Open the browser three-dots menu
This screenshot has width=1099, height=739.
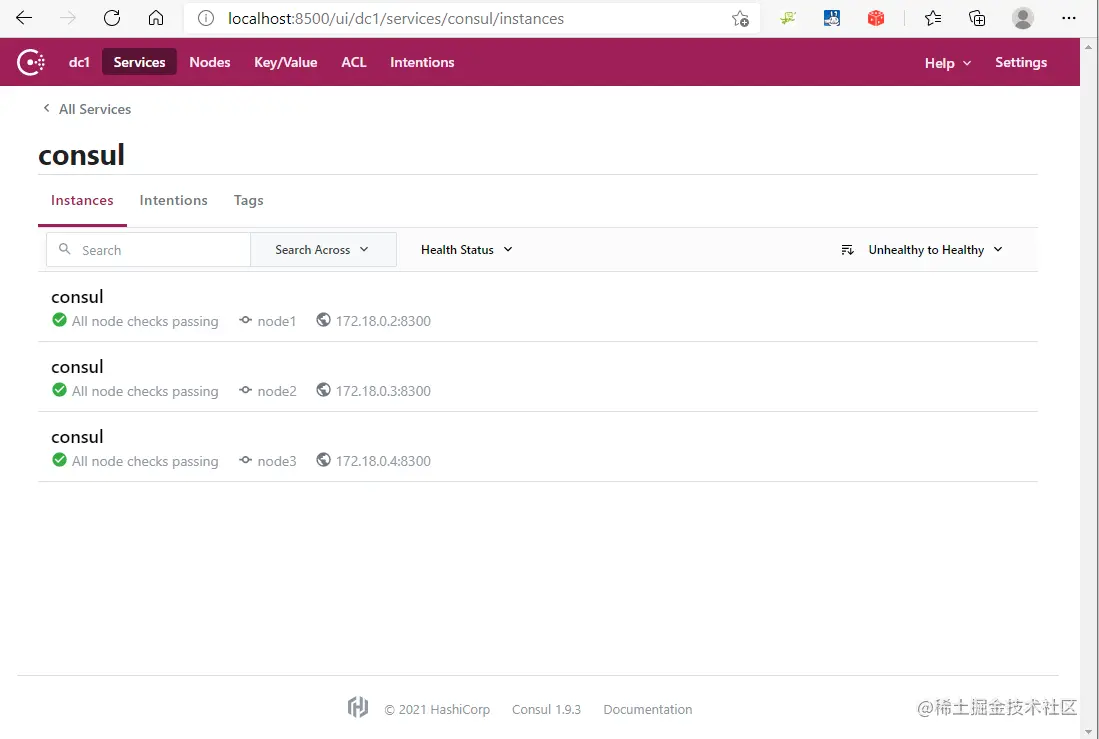(1069, 18)
